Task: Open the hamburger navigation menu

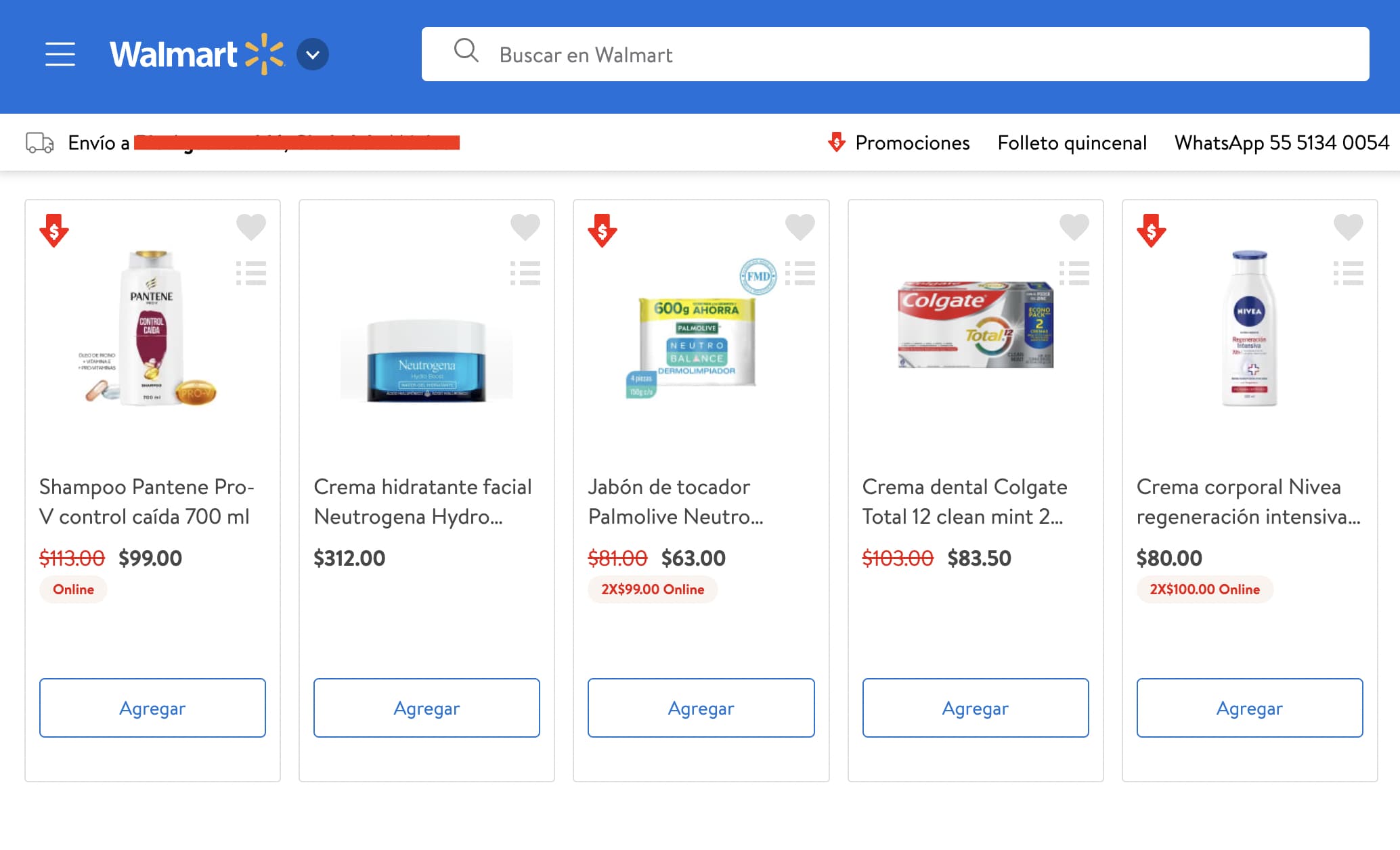Action: 60,55
